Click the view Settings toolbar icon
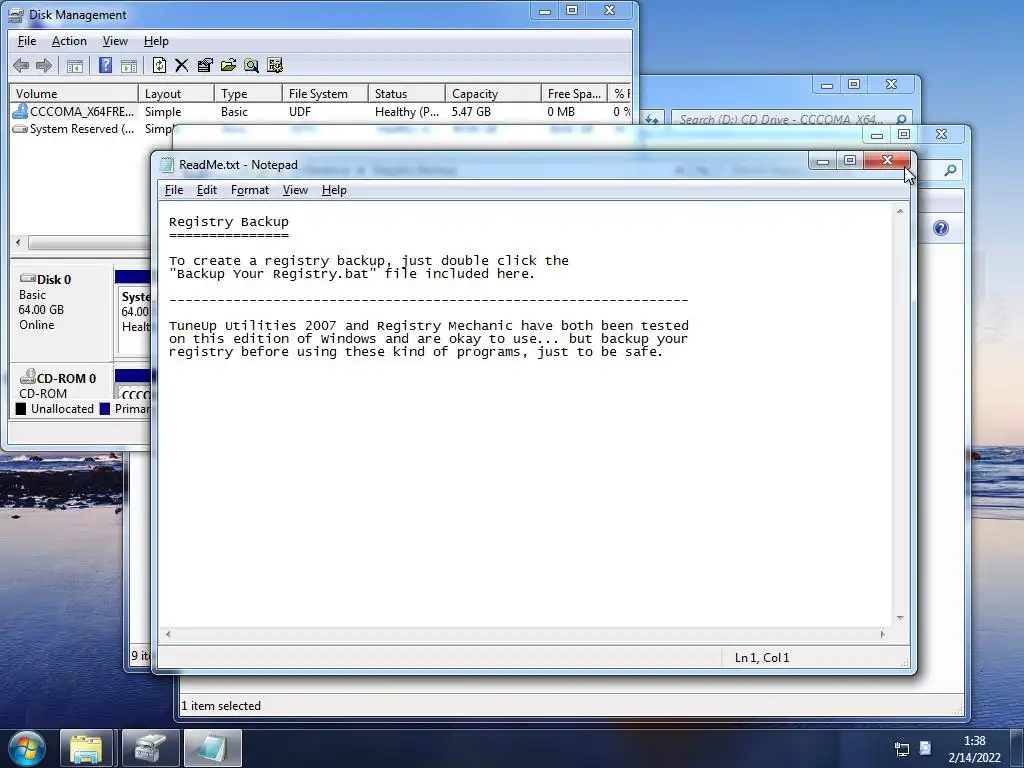 [x=275, y=65]
